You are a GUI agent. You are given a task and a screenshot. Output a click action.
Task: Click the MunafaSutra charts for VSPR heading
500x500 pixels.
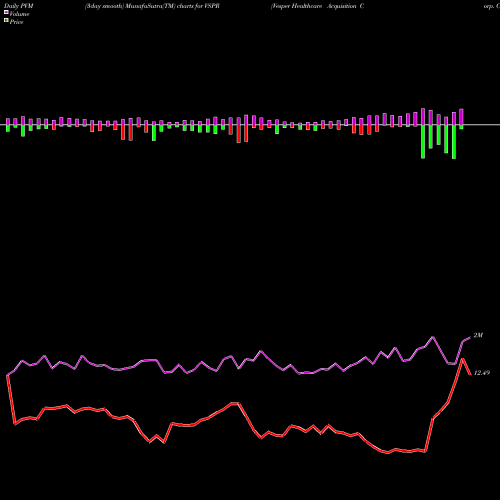(x=152, y=6)
